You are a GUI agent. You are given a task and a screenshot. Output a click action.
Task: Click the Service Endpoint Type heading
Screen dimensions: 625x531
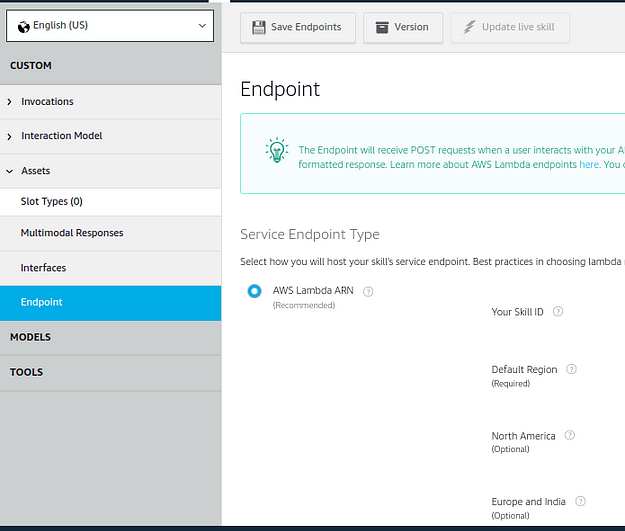coord(310,234)
